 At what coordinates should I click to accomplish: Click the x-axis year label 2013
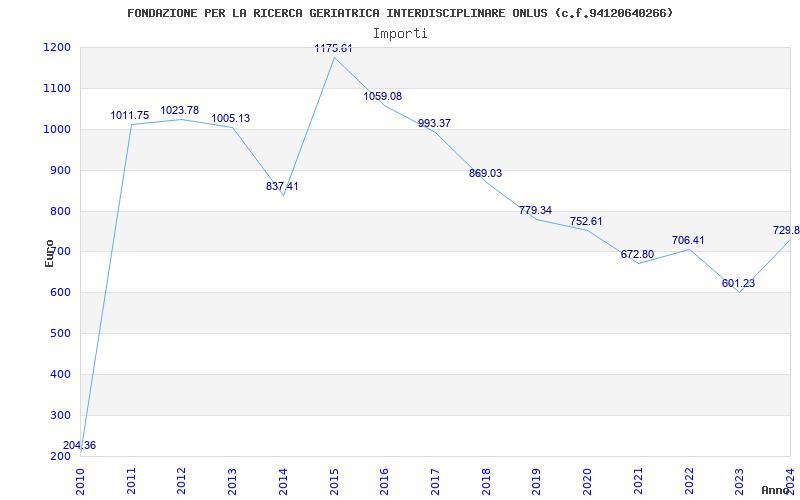233,481
